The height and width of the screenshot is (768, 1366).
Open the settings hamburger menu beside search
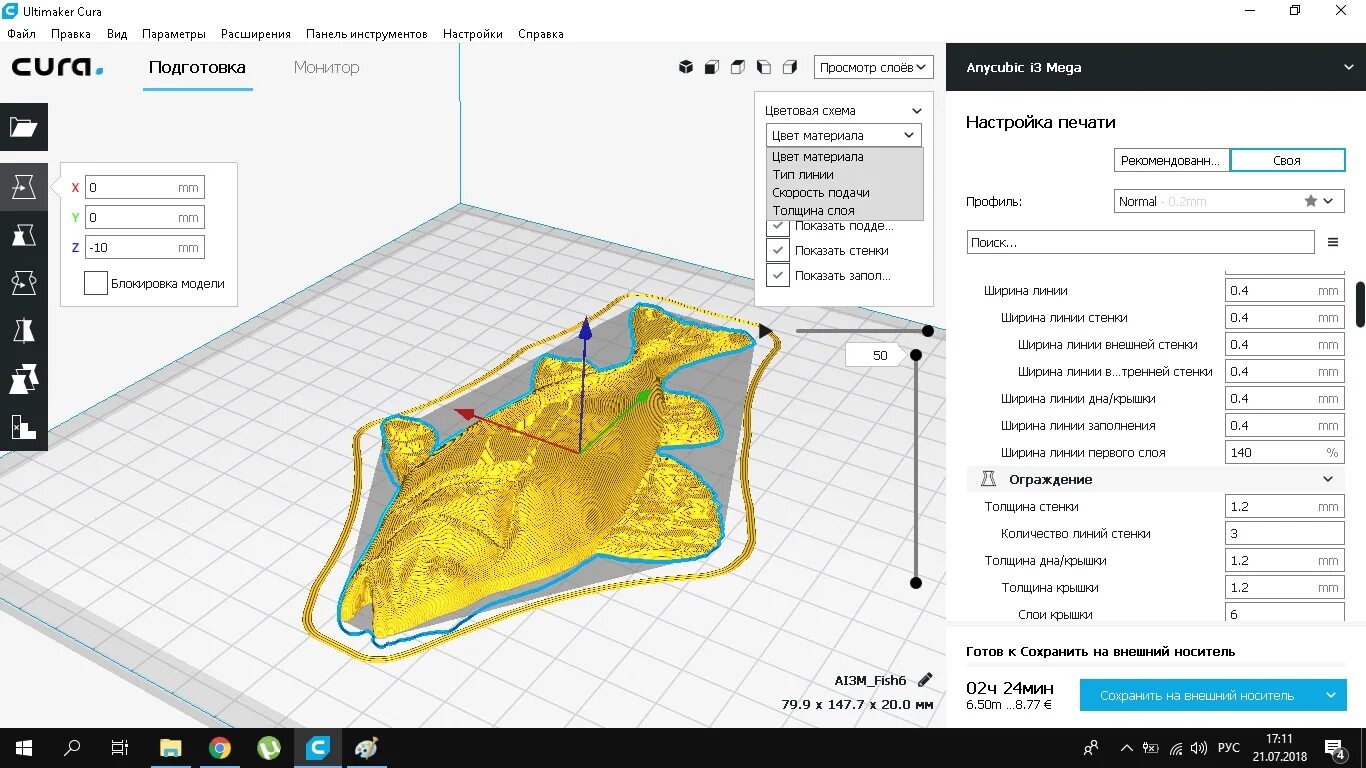click(1333, 242)
